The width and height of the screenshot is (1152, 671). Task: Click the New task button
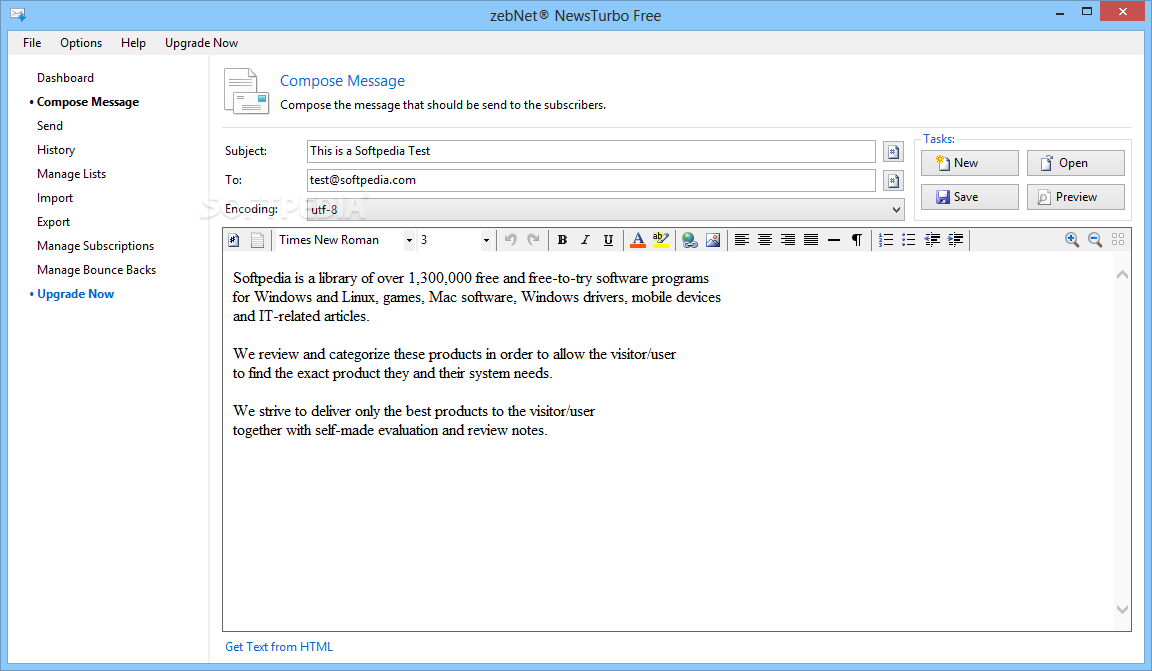coord(970,163)
